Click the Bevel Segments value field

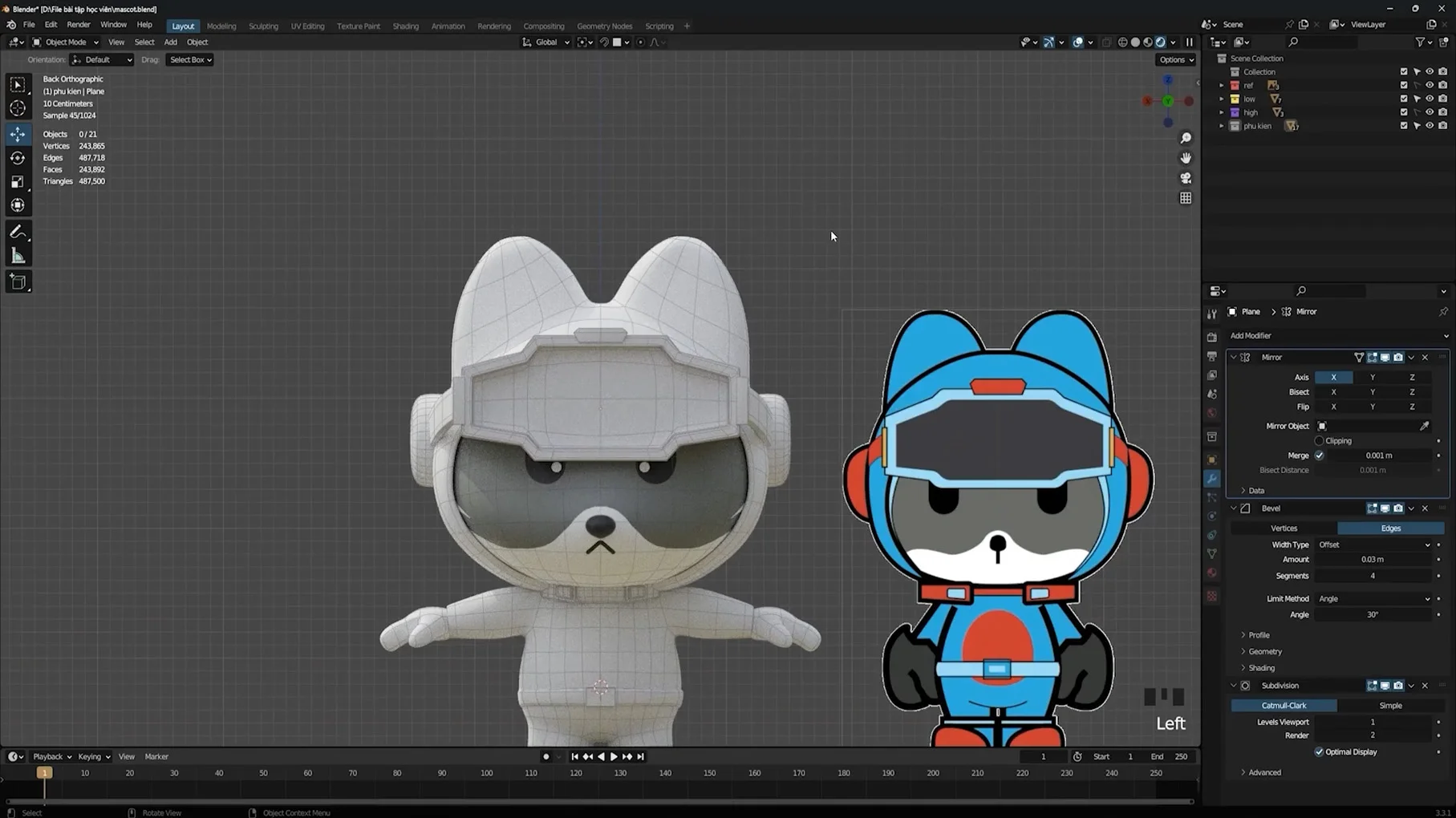tap(1373, 576)
